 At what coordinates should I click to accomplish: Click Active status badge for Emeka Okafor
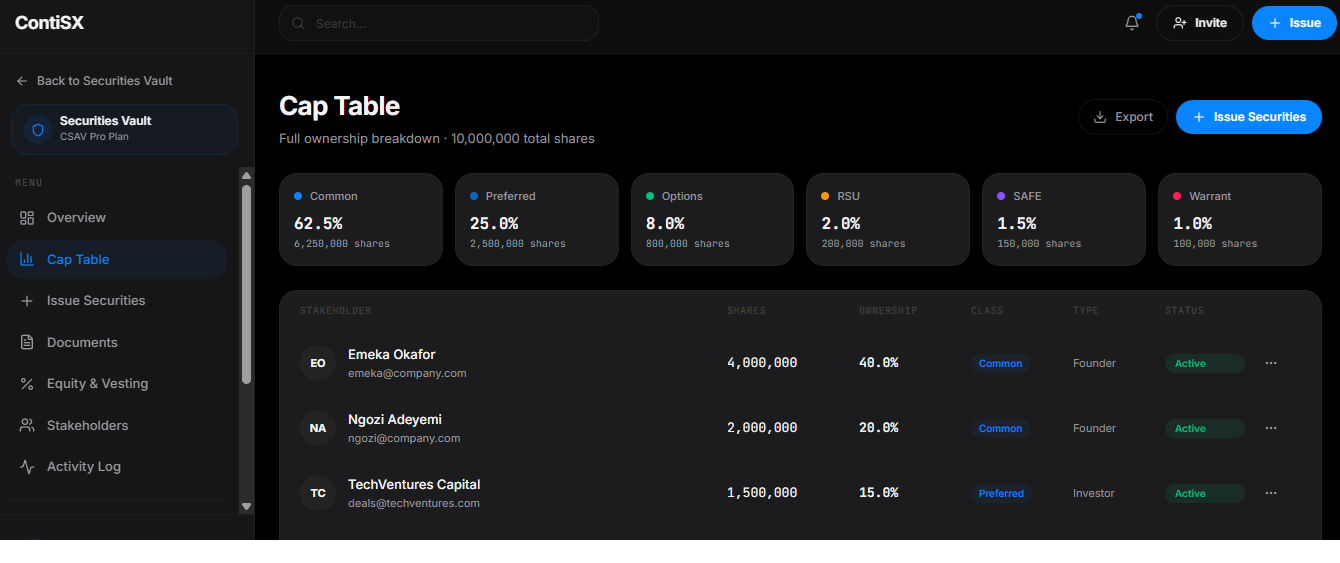point(1205,363)
